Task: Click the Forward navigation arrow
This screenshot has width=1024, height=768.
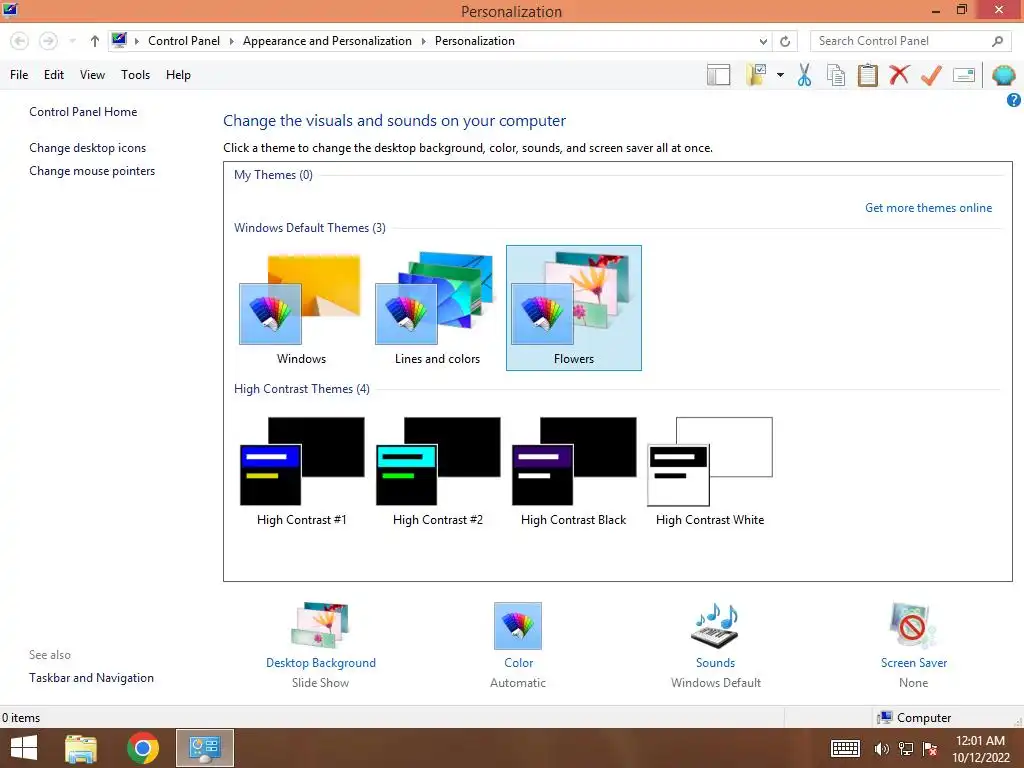Action: coord(48,41)
